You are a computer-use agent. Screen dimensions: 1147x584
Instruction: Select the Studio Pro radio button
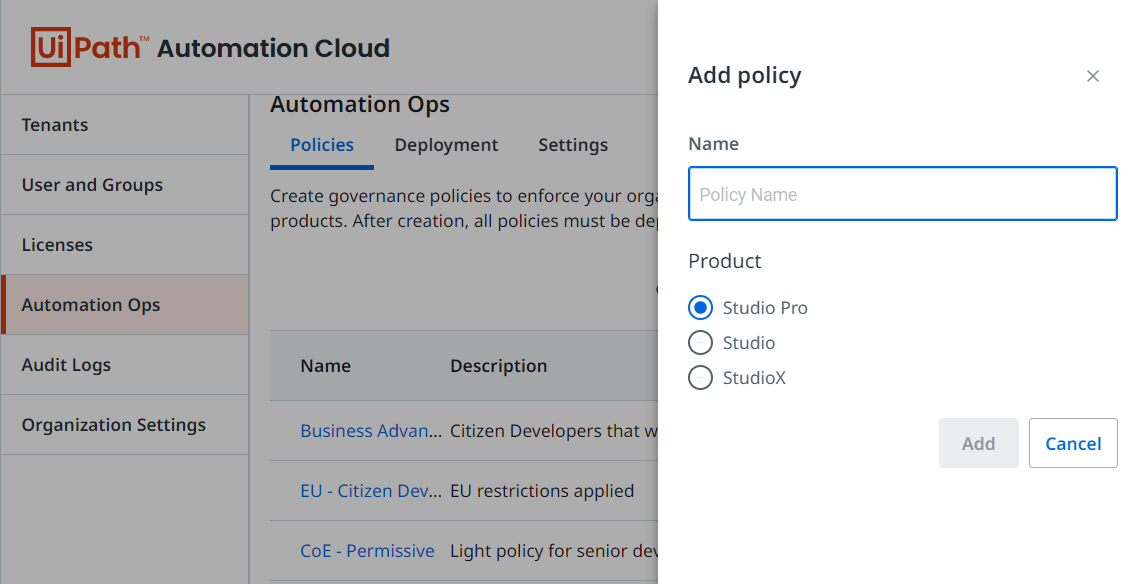pyautogui.click(x=700, y=307)
